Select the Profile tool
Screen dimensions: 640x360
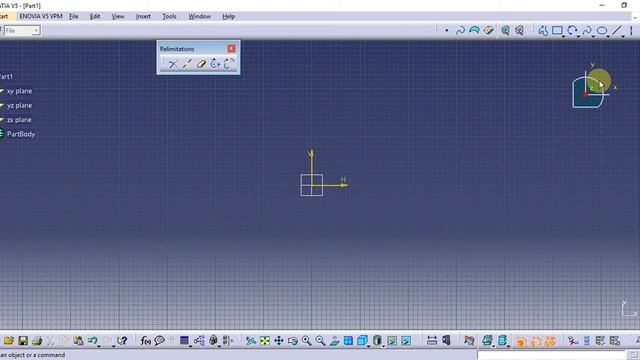(543, 31)
